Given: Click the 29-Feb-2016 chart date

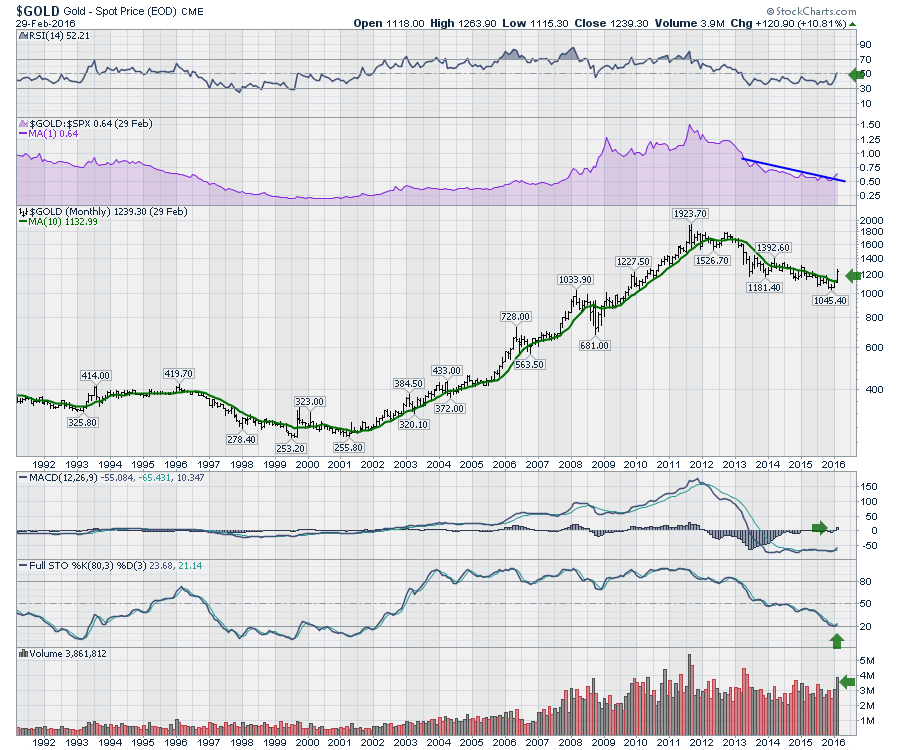Looking at the screenshot, I should pos(45,24).
